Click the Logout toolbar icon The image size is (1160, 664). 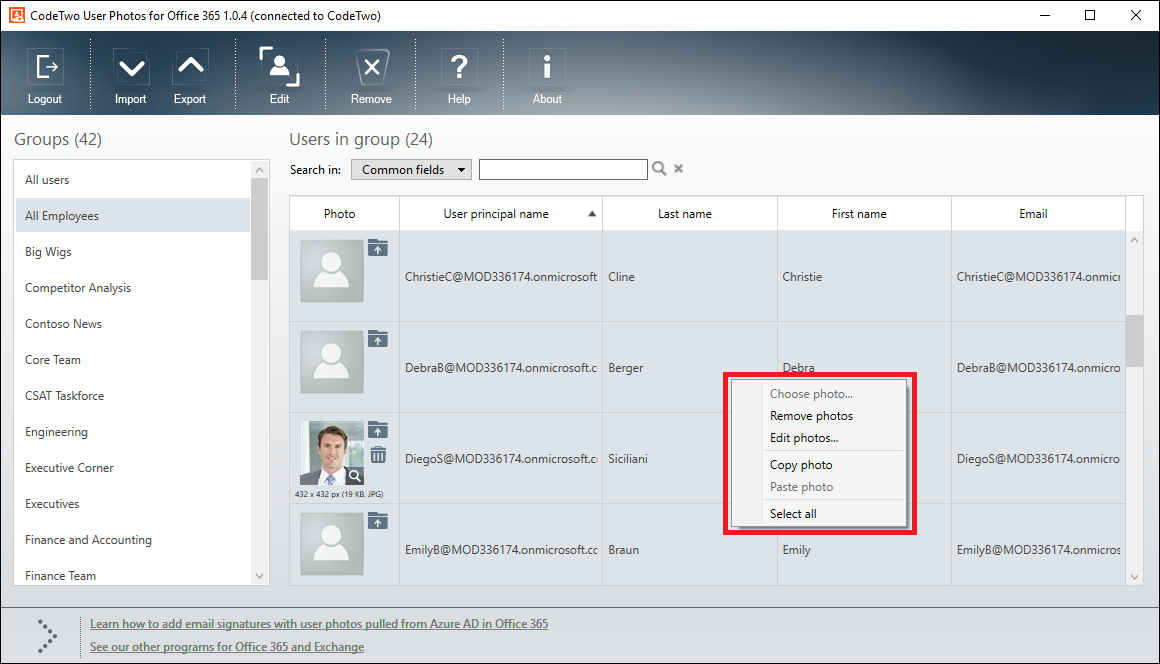[45, 75]
